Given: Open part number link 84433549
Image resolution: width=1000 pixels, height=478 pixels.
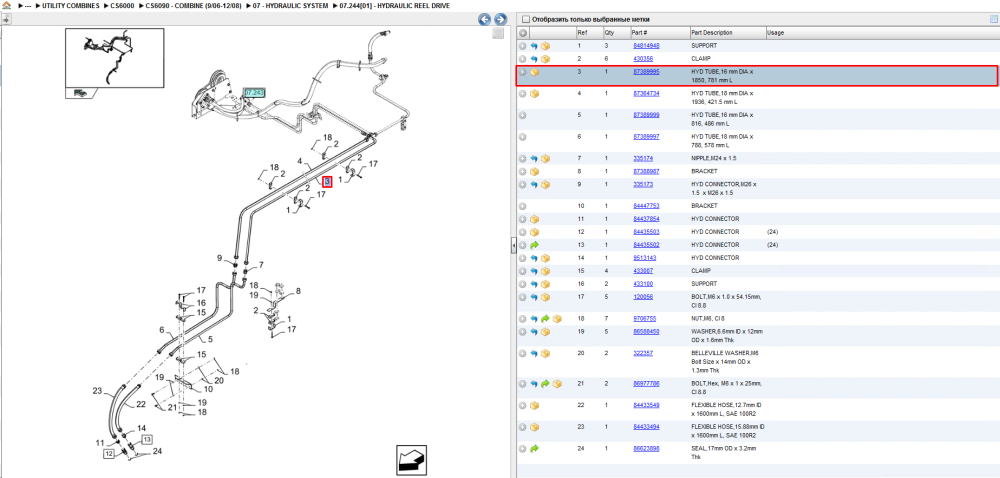Looking at the screenshot, I should point(646,405).
